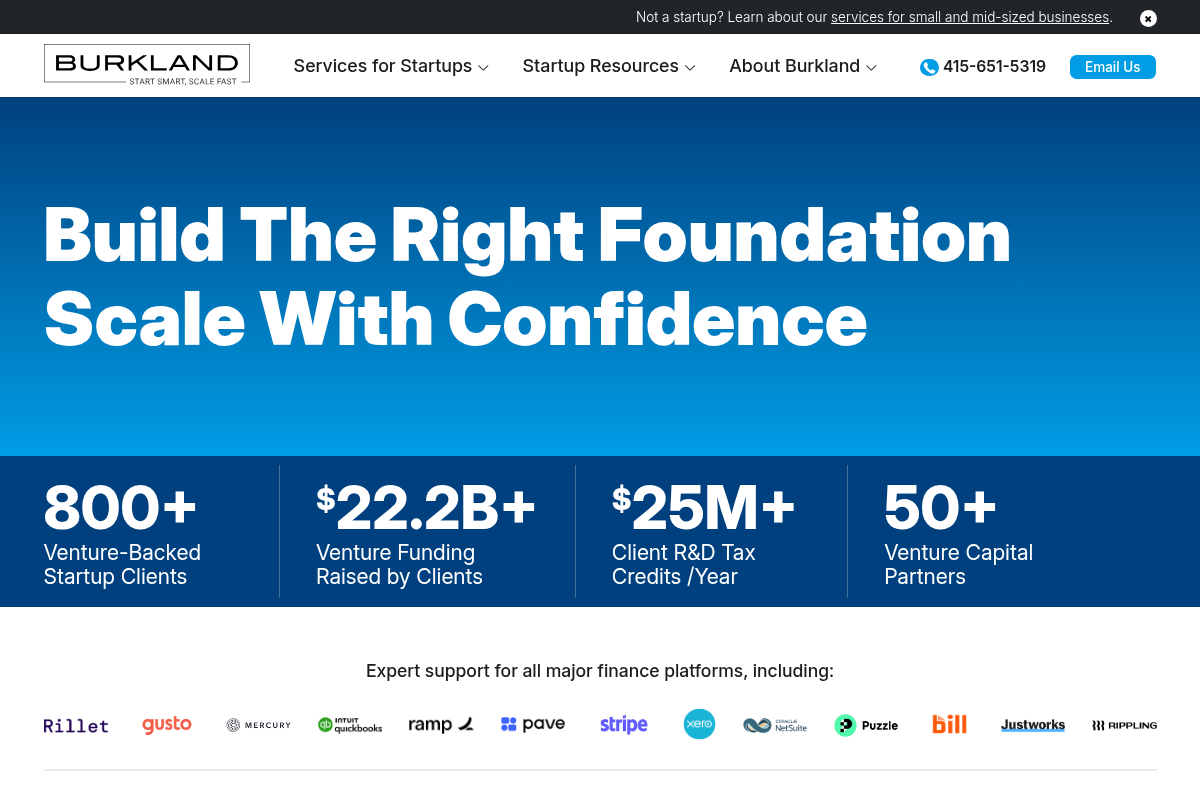Click the Rillet logo

tap(76, 725)
